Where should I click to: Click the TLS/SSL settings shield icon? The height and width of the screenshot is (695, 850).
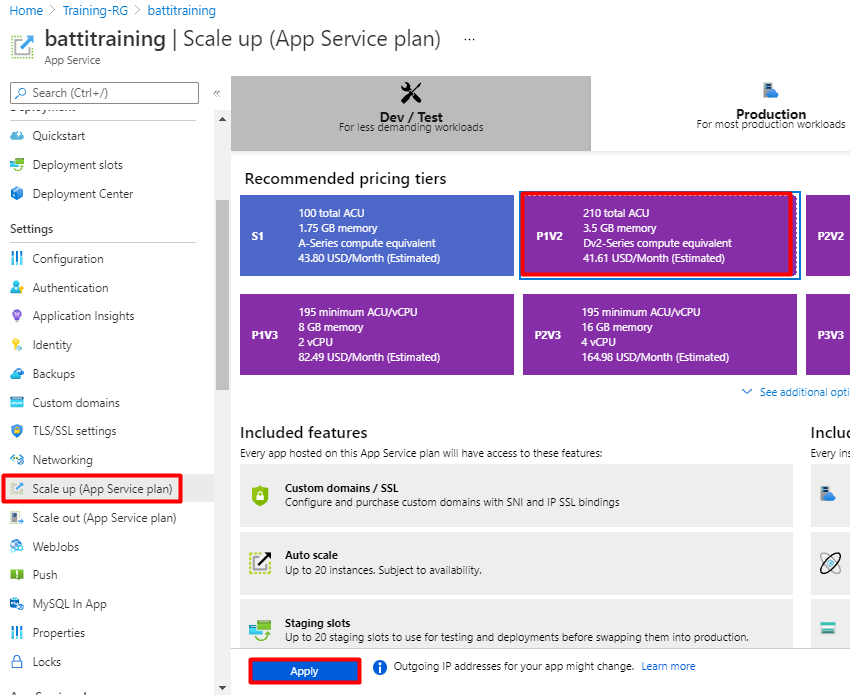(17, 431)
